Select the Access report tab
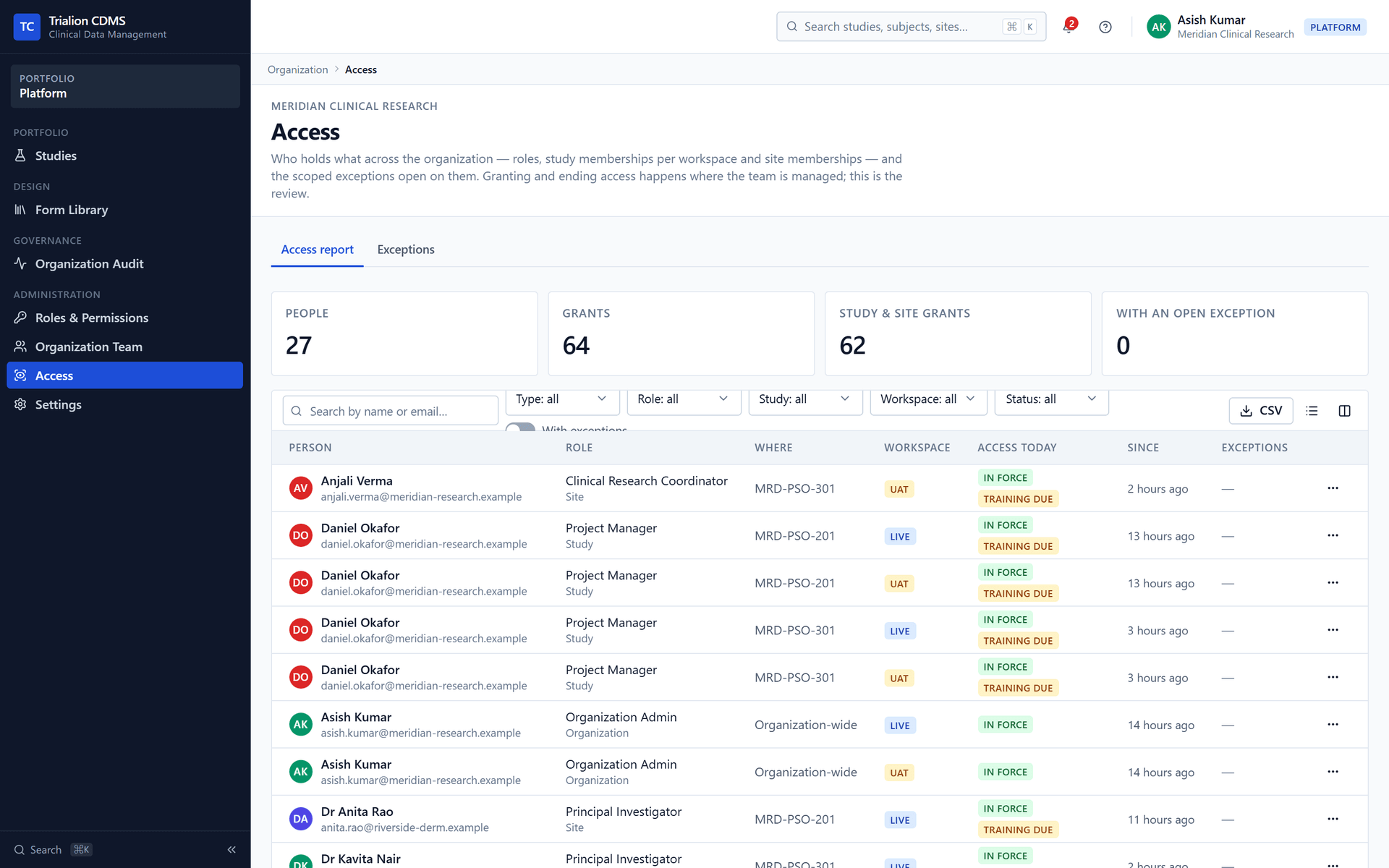1389x868 pixels. (x=317, y=250)
